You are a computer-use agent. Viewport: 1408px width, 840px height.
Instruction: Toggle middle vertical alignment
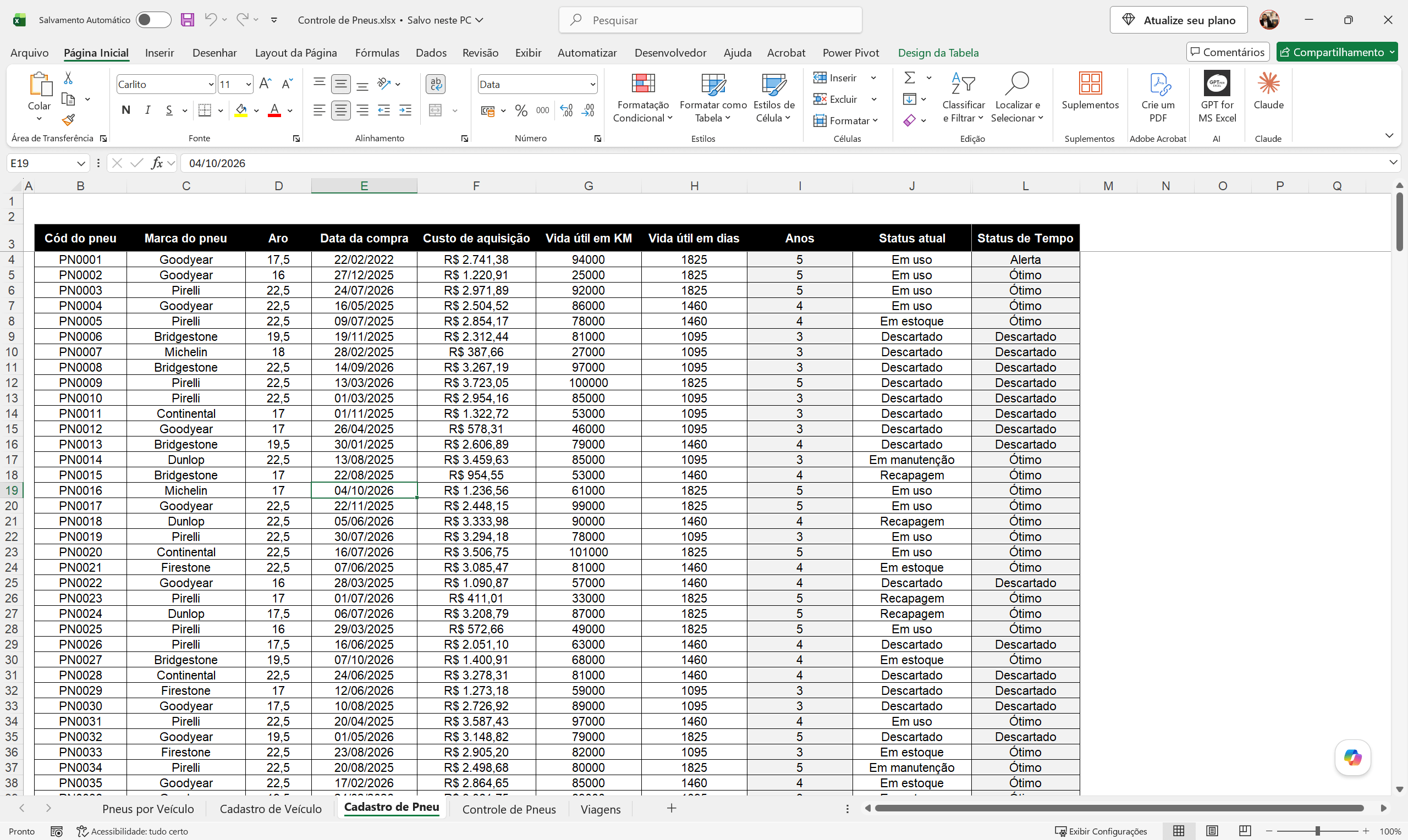tap(341, 84)
